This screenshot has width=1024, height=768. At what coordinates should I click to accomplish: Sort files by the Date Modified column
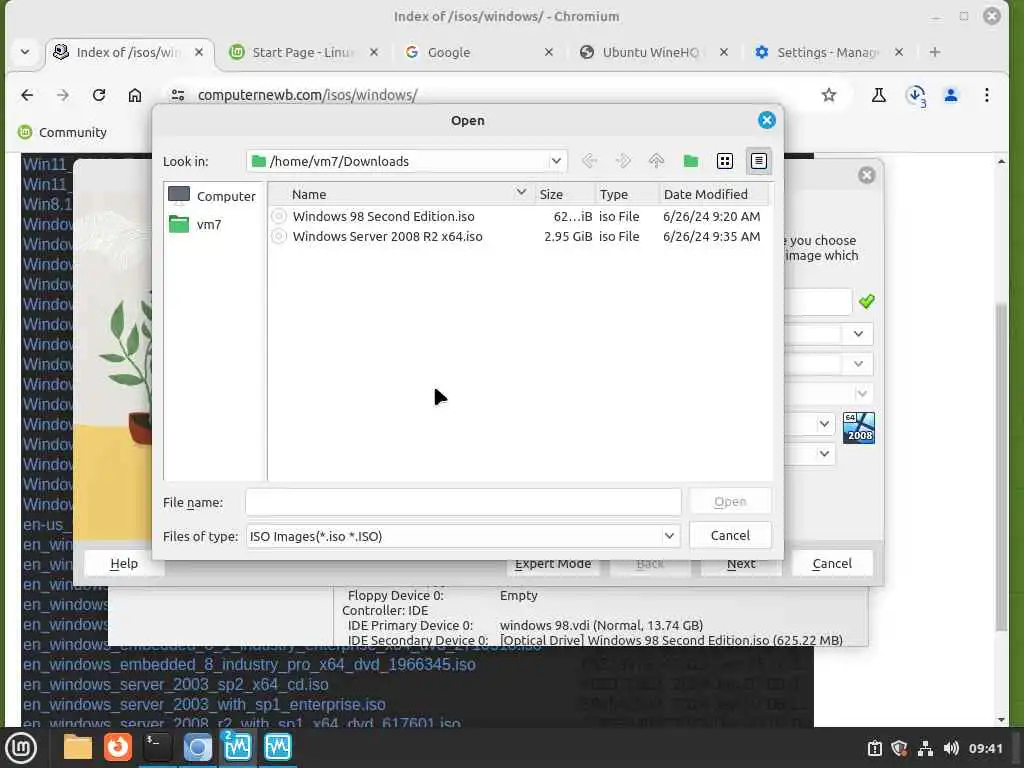(714, 194)
